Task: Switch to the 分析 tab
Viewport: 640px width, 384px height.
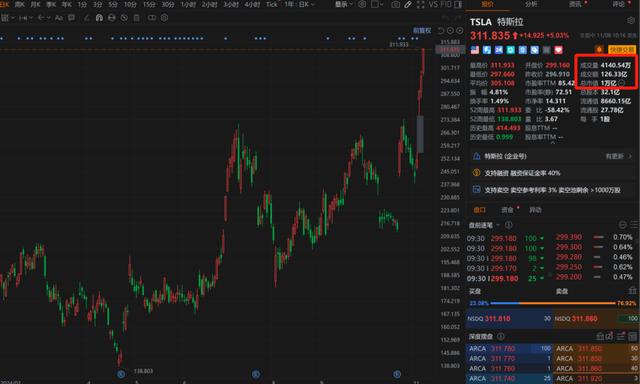Action: [x=531, y=4]
